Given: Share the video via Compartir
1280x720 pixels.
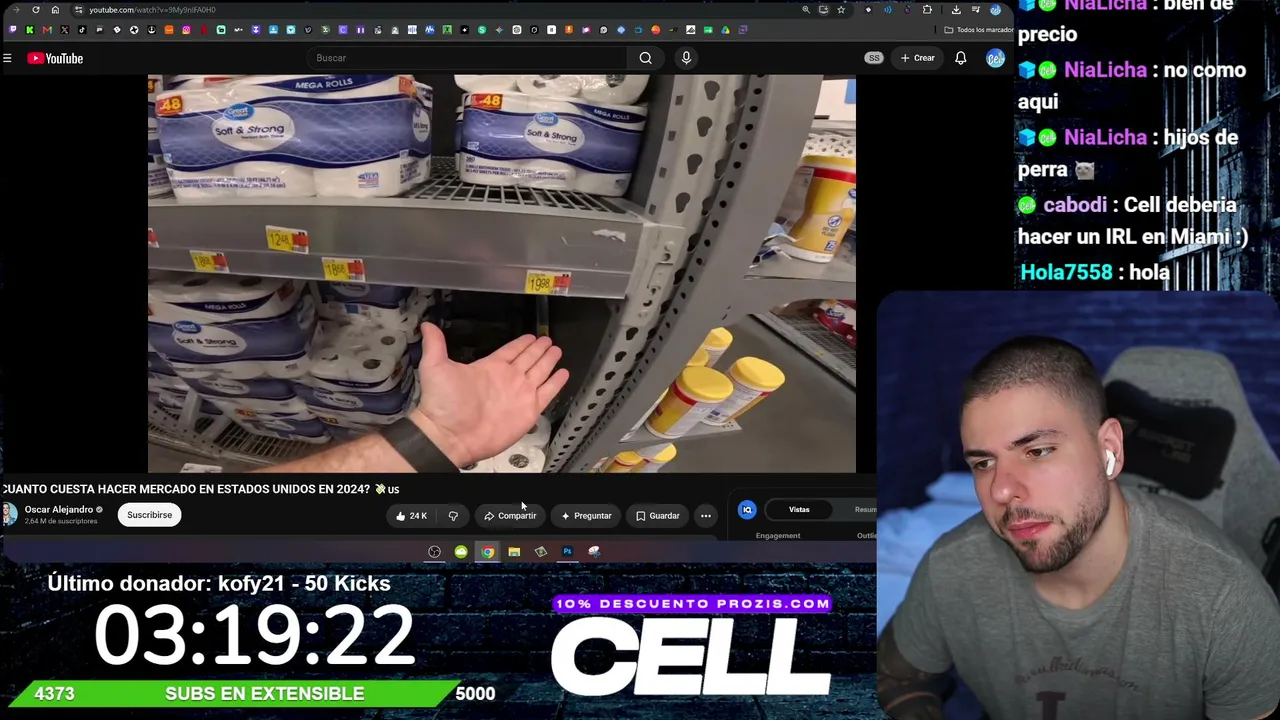Looking at the screenshot, I should point(510,516).
